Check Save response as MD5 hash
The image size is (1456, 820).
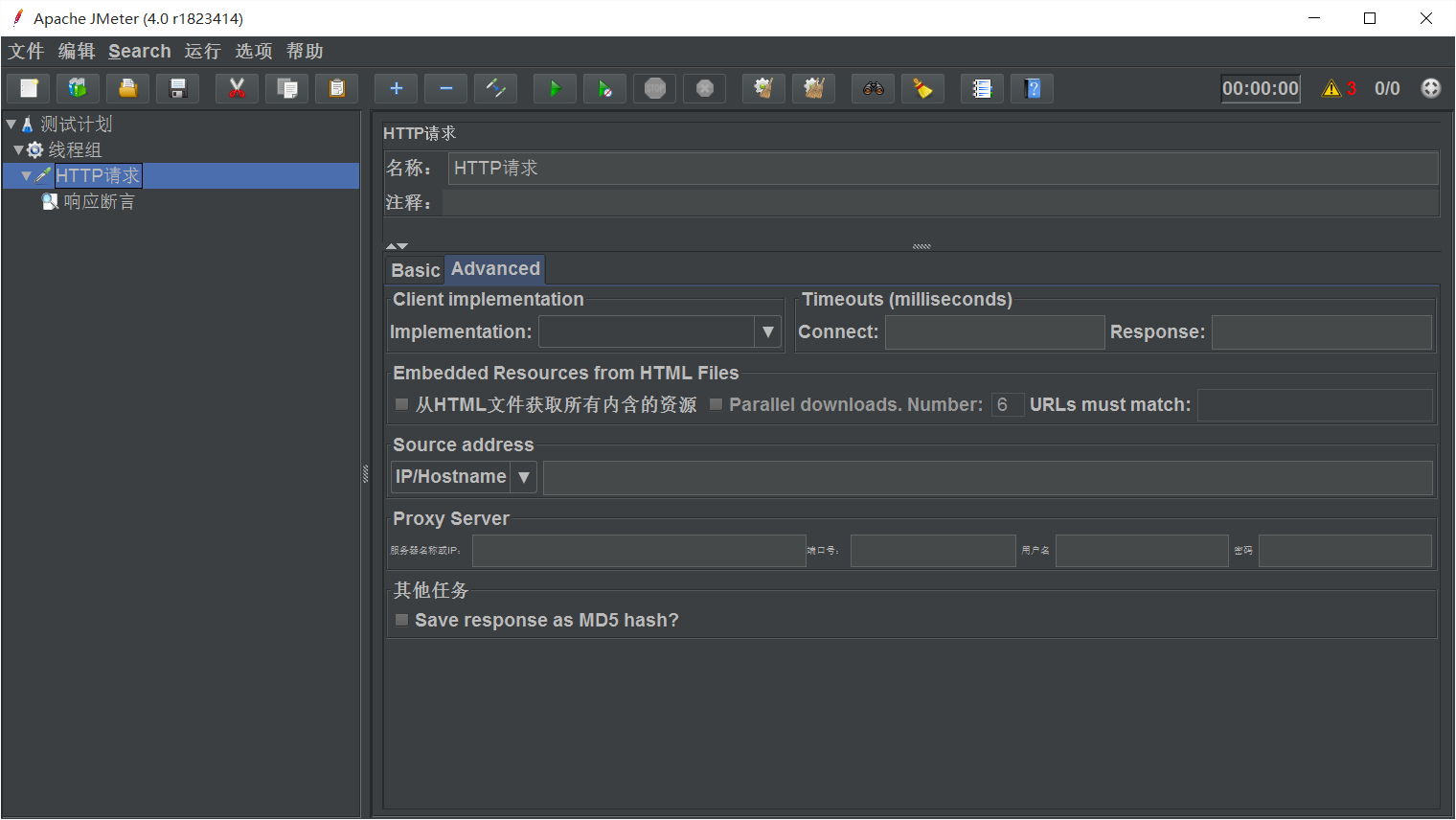click(402, 620)
